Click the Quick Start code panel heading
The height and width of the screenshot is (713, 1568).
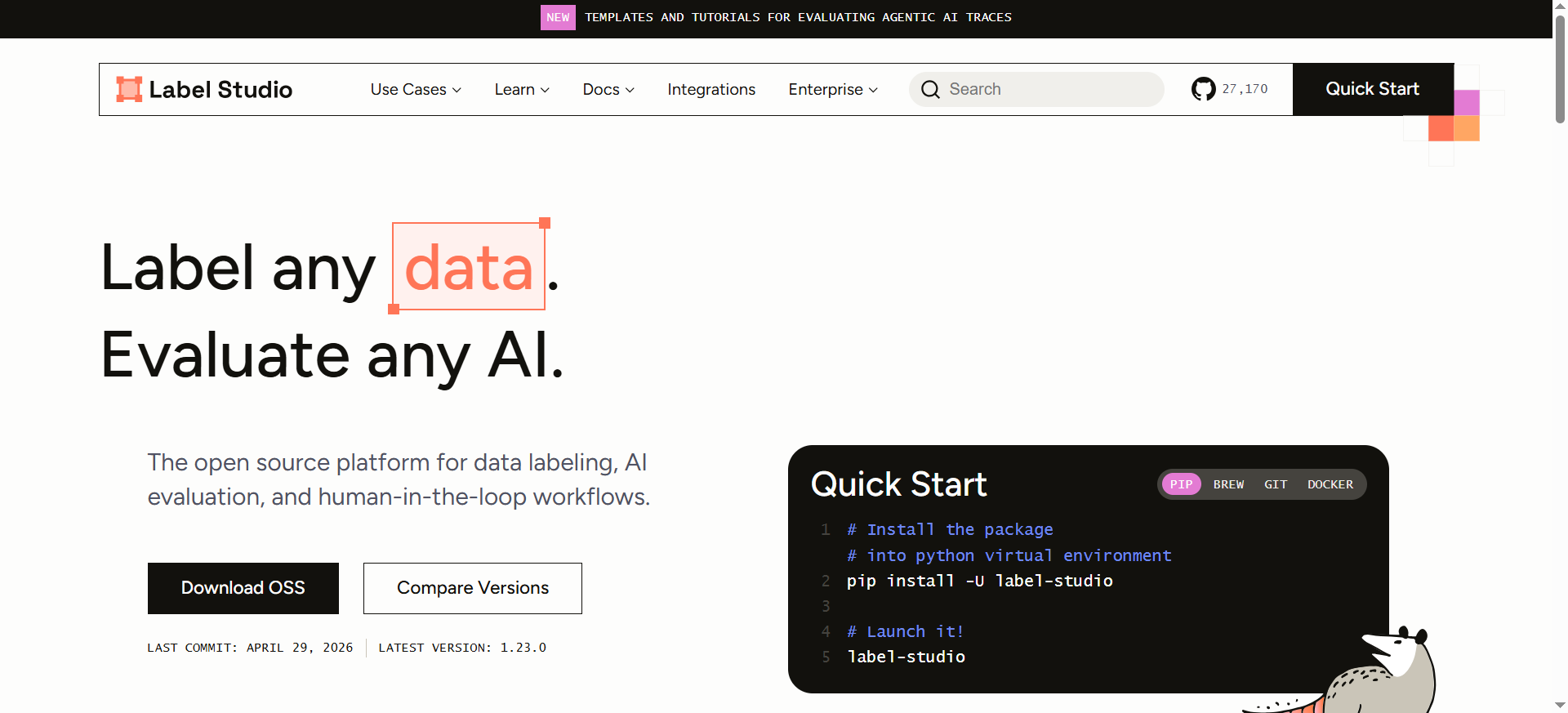[x=898, y=484]
